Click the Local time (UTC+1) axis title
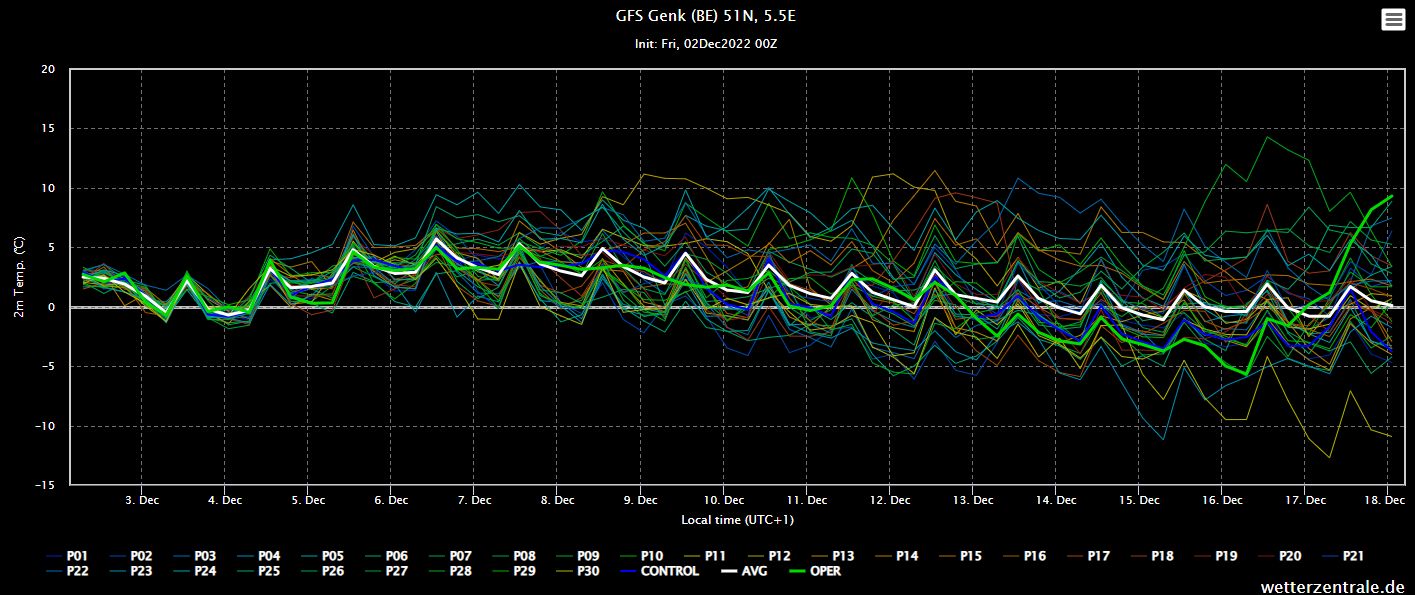Image resolution: width=1415 pixels, height=595 pixels. pyautogui.click(x=737, y=519)
